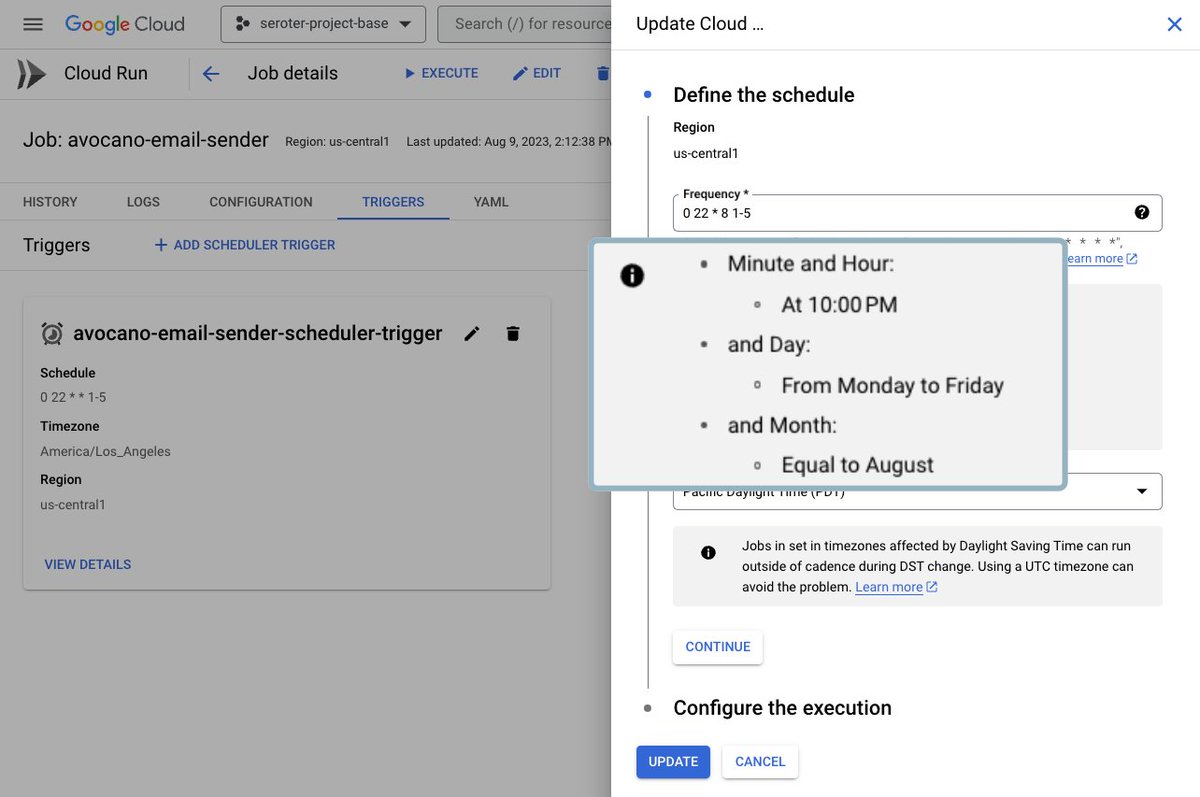Click the avocano-email-sender-scheduler-trigger name

pos(258,333)
